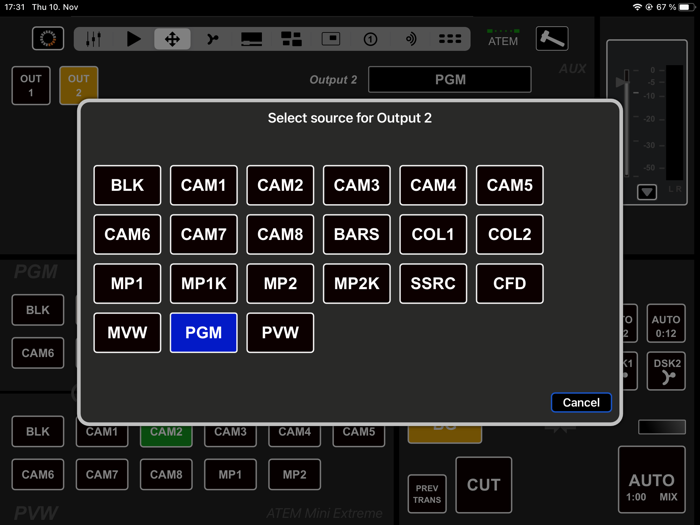Select CAM7 in the PVW row
Viewport: 700px width, 525px height.
(x=102, y=474)
